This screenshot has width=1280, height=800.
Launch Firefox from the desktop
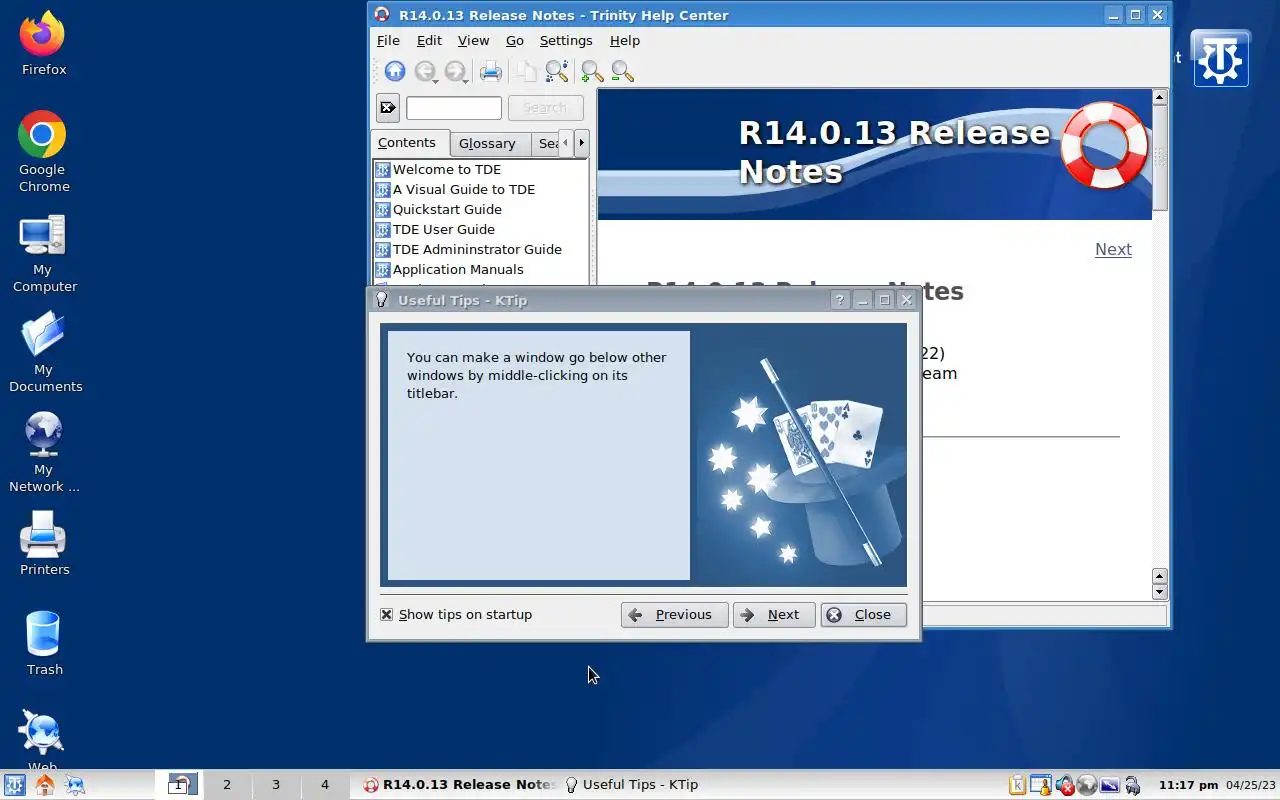click(x=43, y=45)
